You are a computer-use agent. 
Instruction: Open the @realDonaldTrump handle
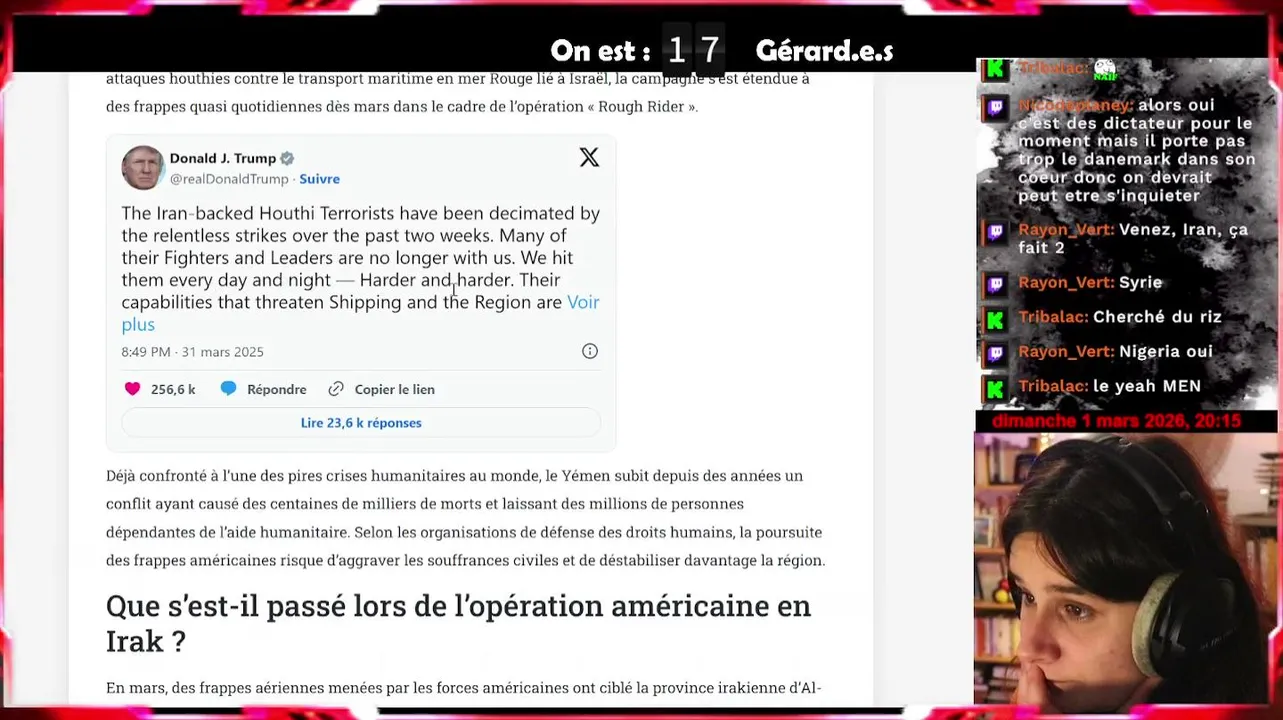click(229, 179)
